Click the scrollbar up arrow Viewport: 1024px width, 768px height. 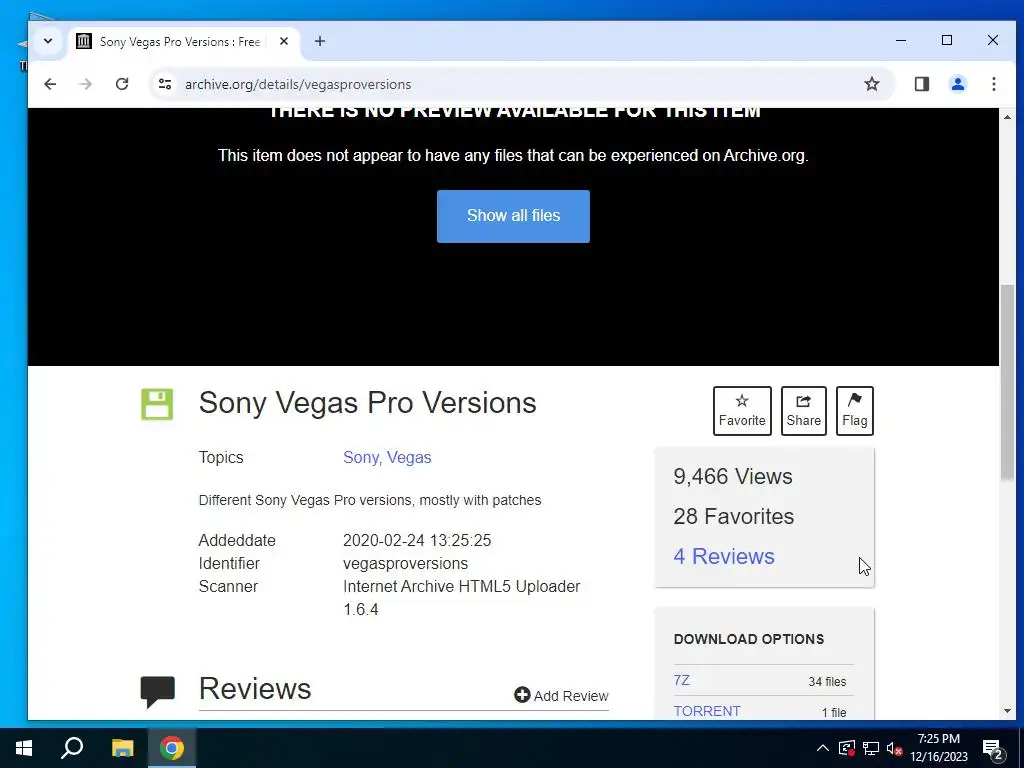(1007, 117)
